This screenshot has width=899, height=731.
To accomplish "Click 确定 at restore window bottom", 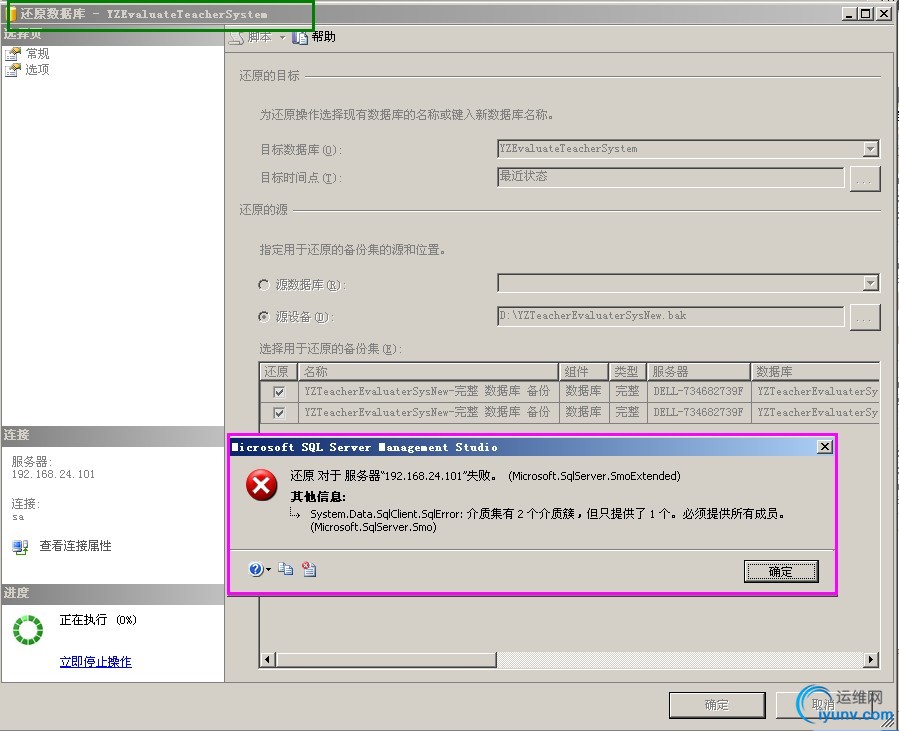I will (717, 705).
